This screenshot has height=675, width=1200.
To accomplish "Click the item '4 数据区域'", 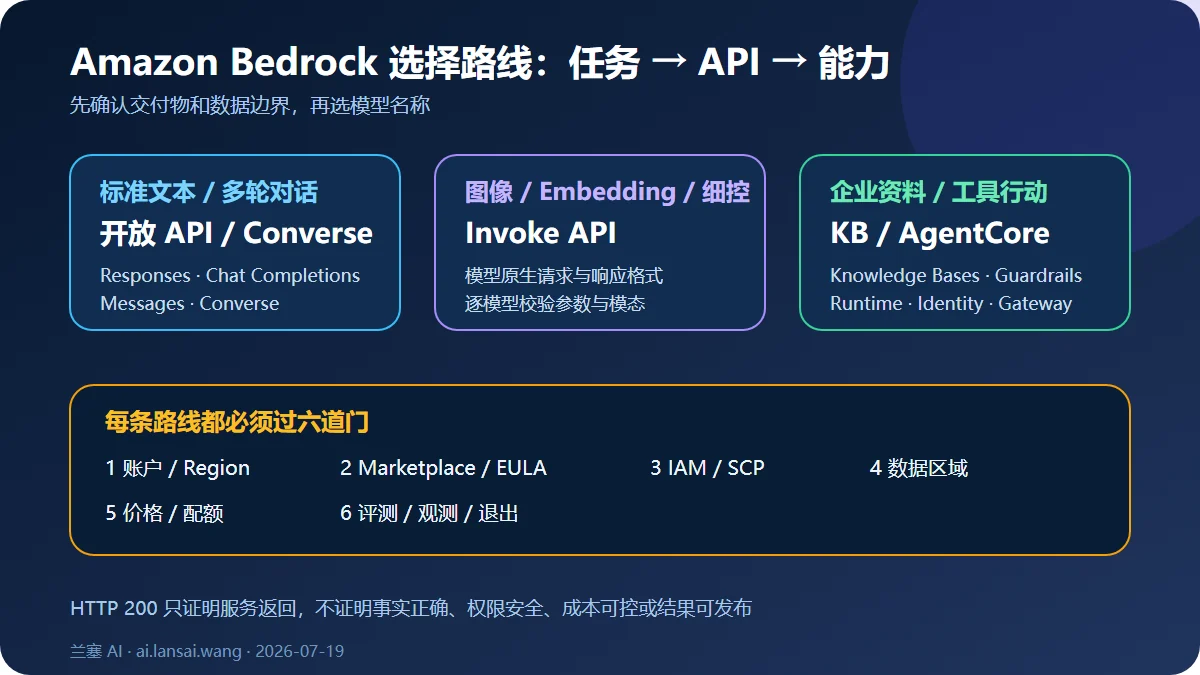I will 919,468.
